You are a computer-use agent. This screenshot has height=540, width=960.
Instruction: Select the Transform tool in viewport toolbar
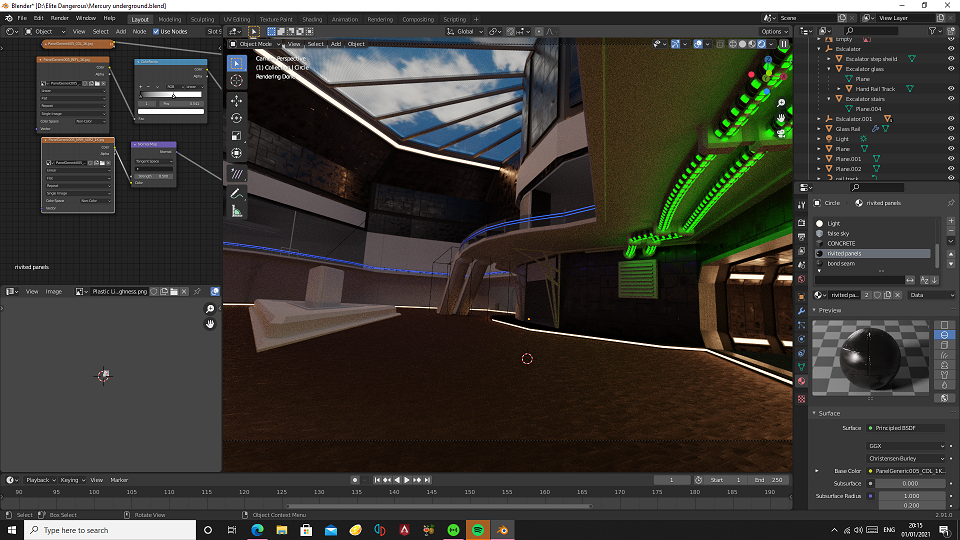coord(236,153)
